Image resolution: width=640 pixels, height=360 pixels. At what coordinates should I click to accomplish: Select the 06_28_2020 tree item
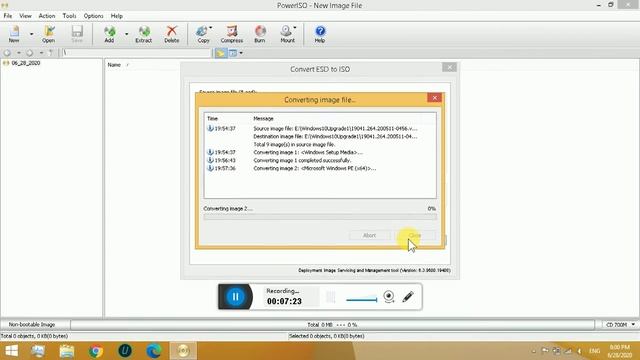26,63
